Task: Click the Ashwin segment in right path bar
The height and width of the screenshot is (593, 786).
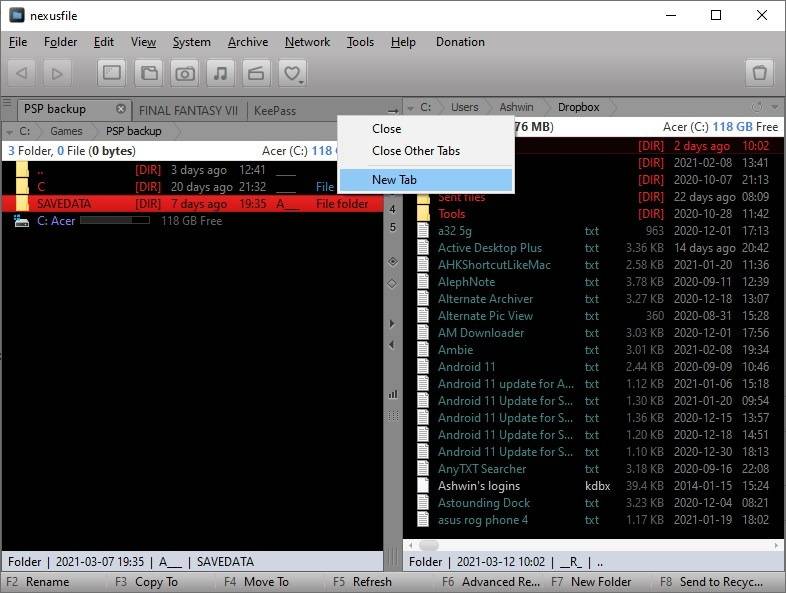Action: click(516, 107)
